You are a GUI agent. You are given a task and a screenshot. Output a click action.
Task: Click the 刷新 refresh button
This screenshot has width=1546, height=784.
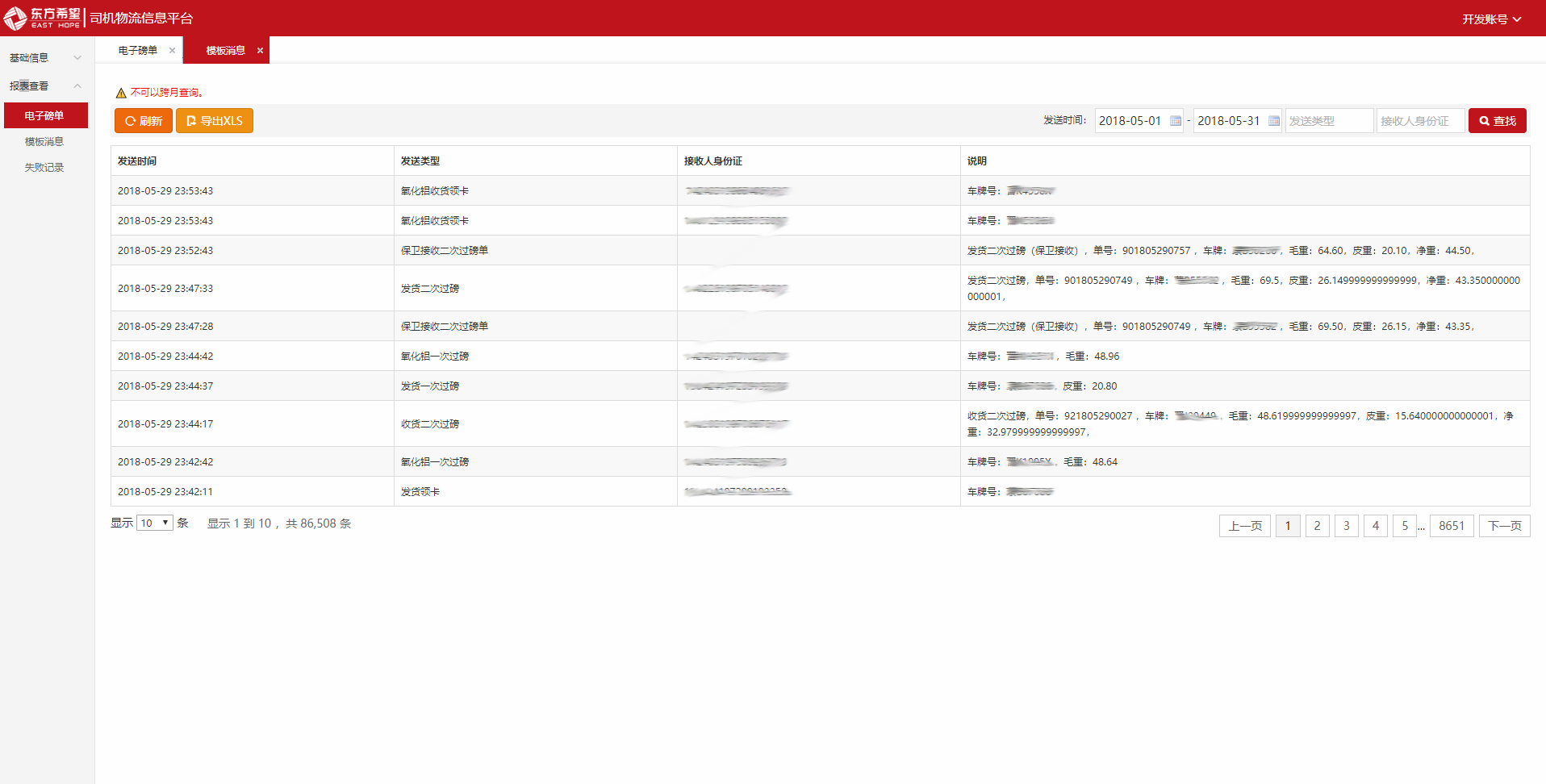pos(144,121)
